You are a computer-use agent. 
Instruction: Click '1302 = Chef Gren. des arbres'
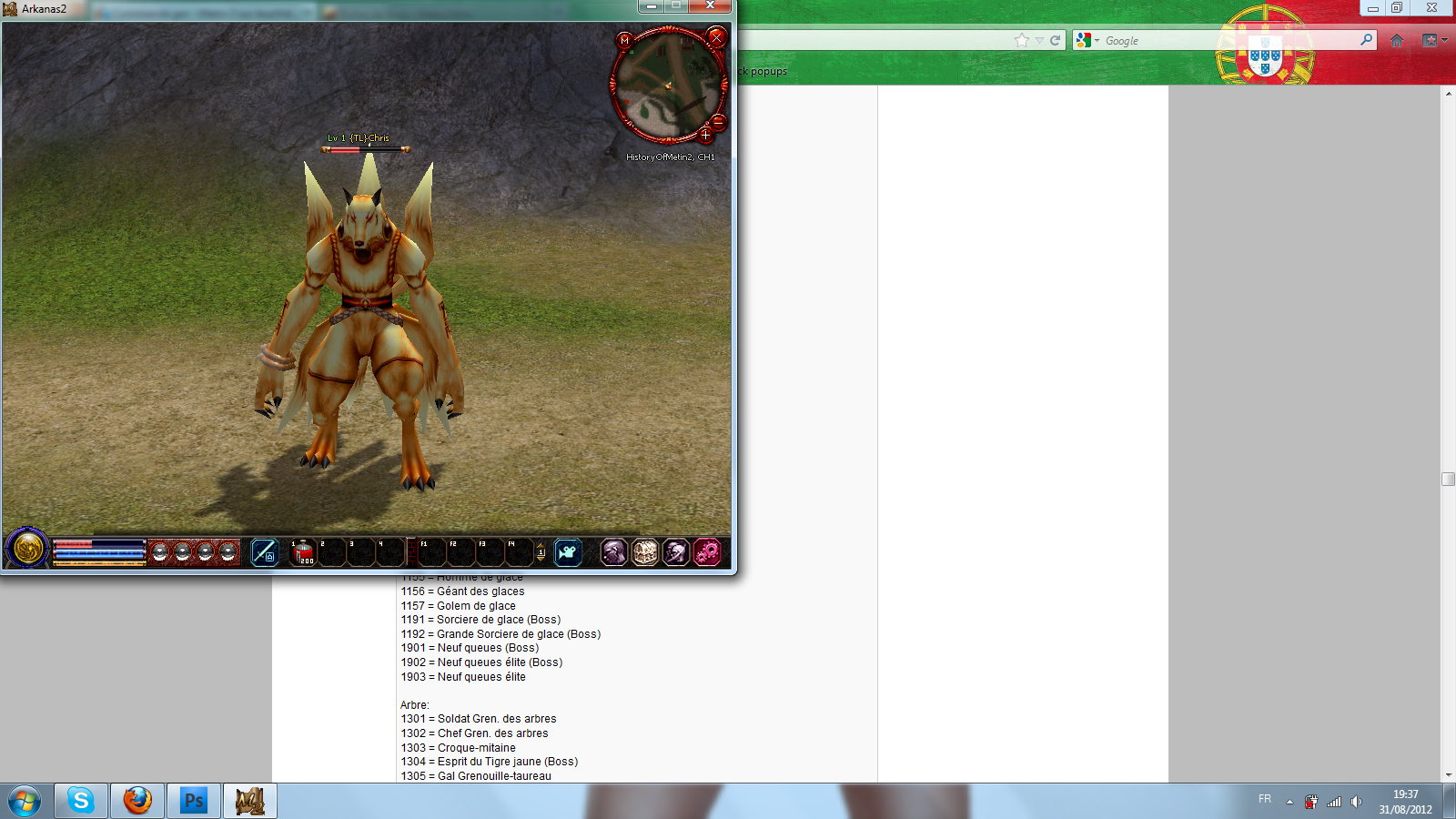pyautogui.click(x=474, y=733)
